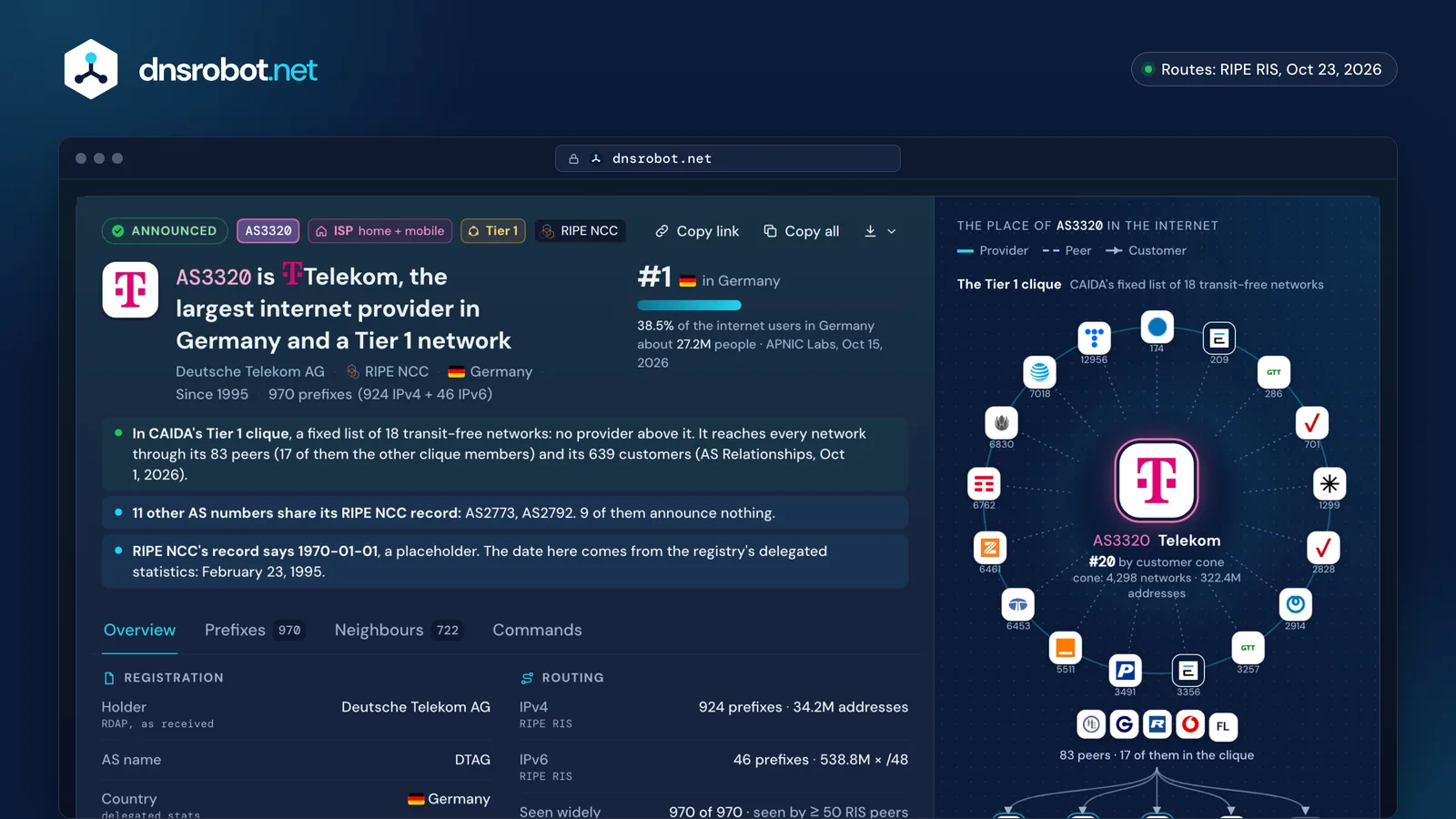Select the Tata AS 6453 node
1456x819 pixels.
[x=1017, y=604]
